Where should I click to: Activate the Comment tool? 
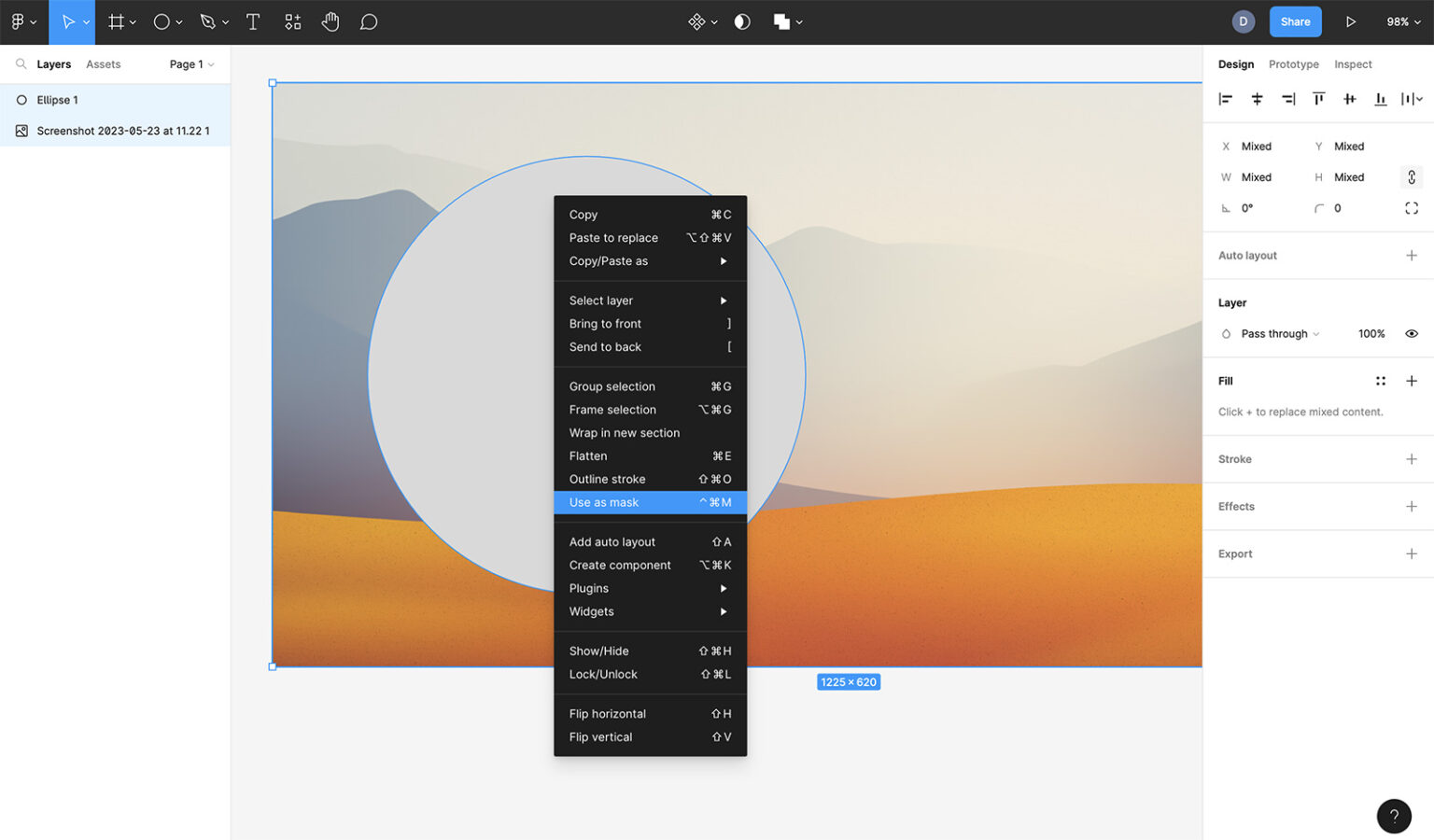tap(369, 21)
